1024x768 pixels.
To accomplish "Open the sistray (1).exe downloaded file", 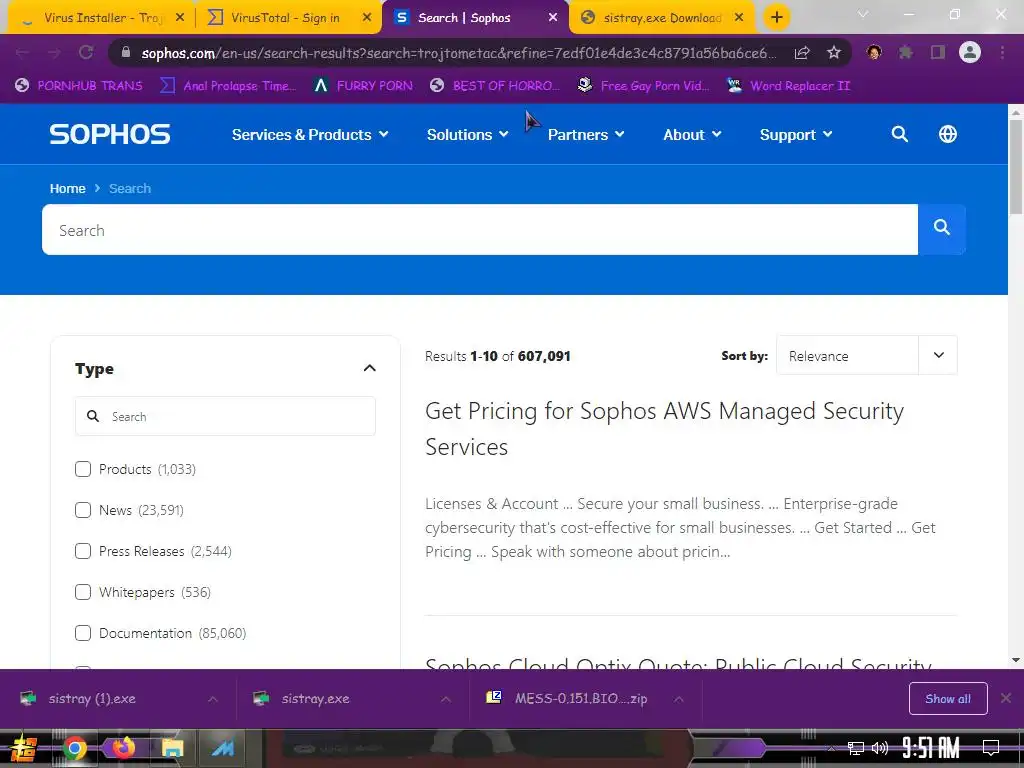I will point(91,699).
